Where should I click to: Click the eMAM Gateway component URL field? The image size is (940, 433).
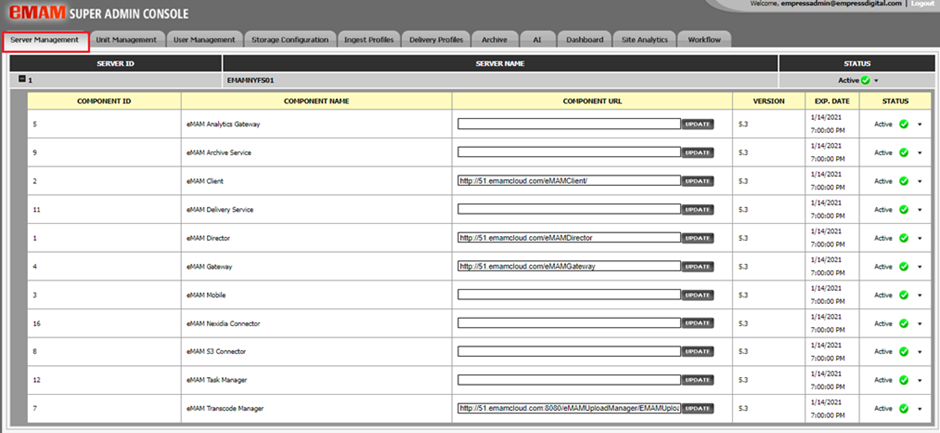click(x=569, y=266)
